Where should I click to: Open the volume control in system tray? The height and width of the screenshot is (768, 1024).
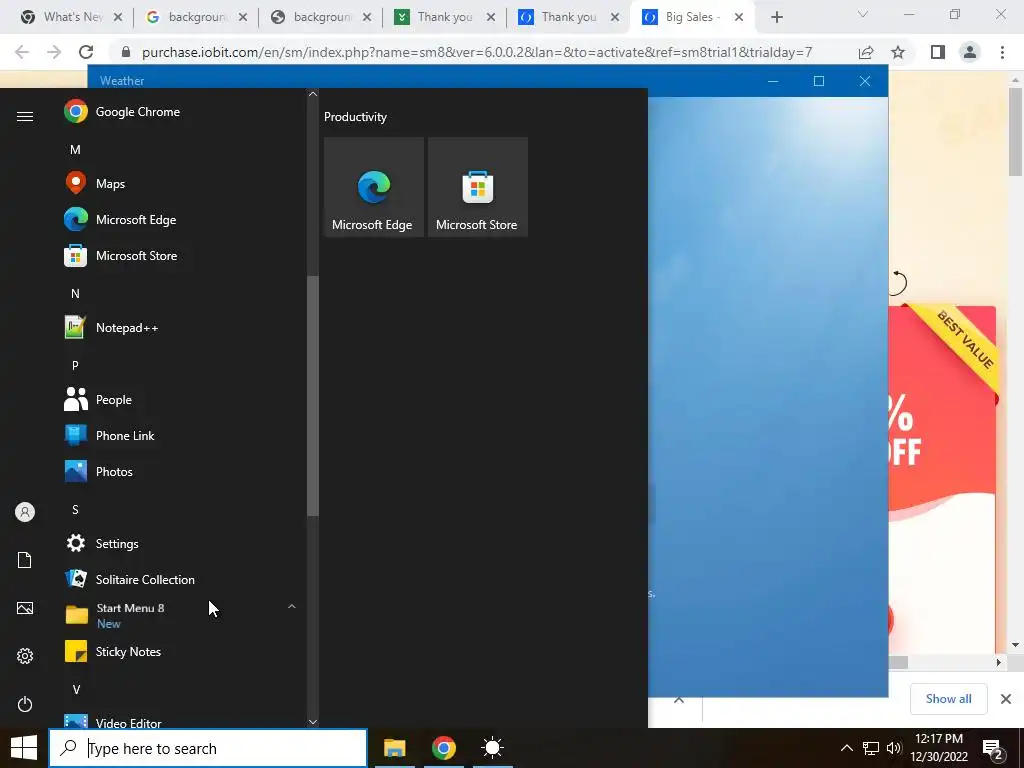[894, 748]
